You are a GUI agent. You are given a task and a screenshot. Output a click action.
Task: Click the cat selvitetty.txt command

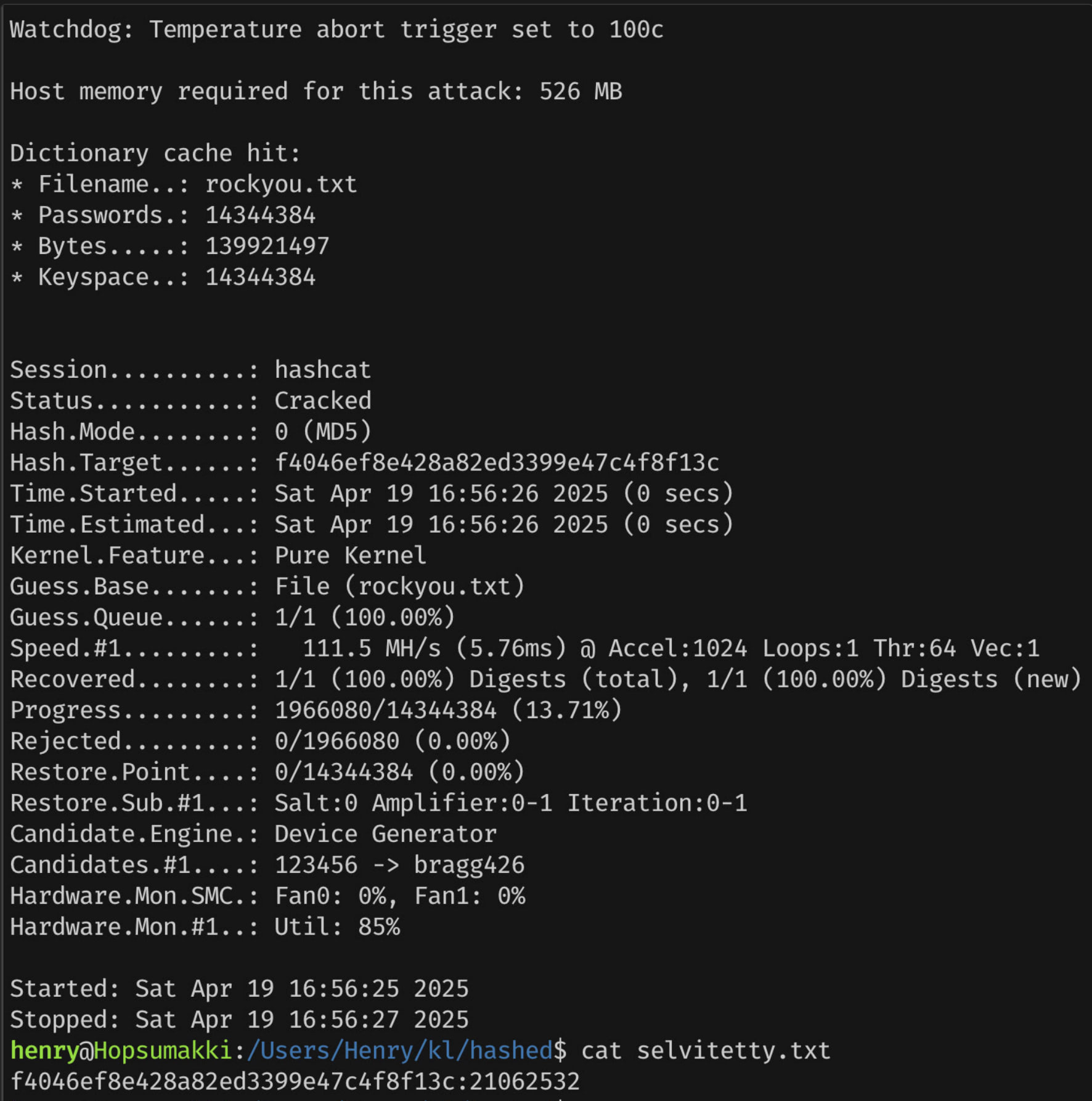(x=706, y=1050)
